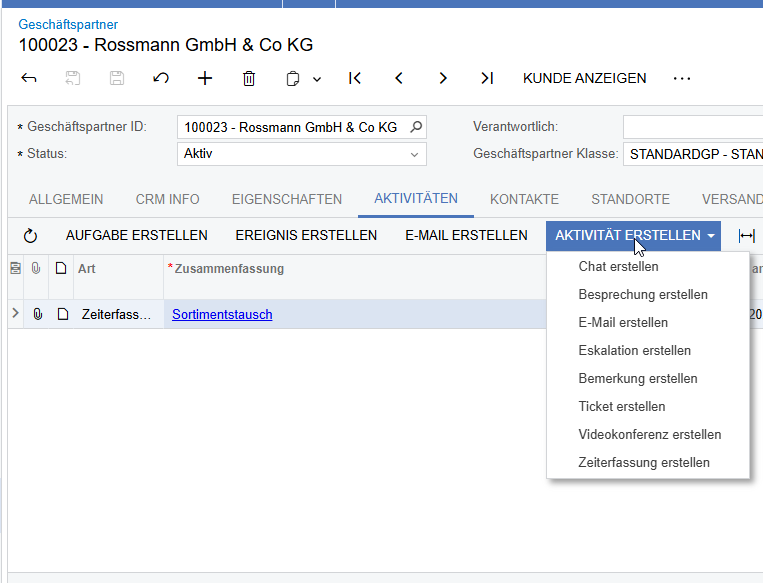
Task: Open the Geschäftspartner breadcrumb link
Action: (x=68, y=24)
